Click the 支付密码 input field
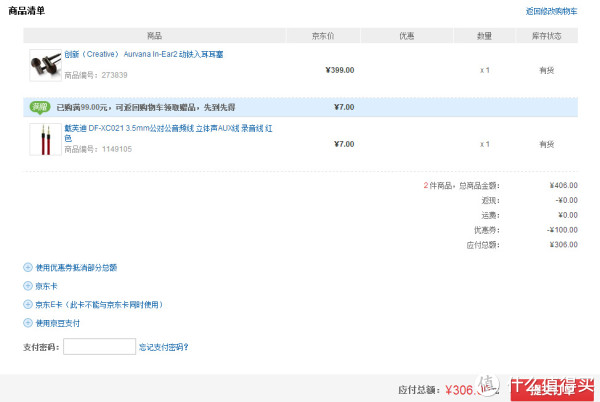 99,347
